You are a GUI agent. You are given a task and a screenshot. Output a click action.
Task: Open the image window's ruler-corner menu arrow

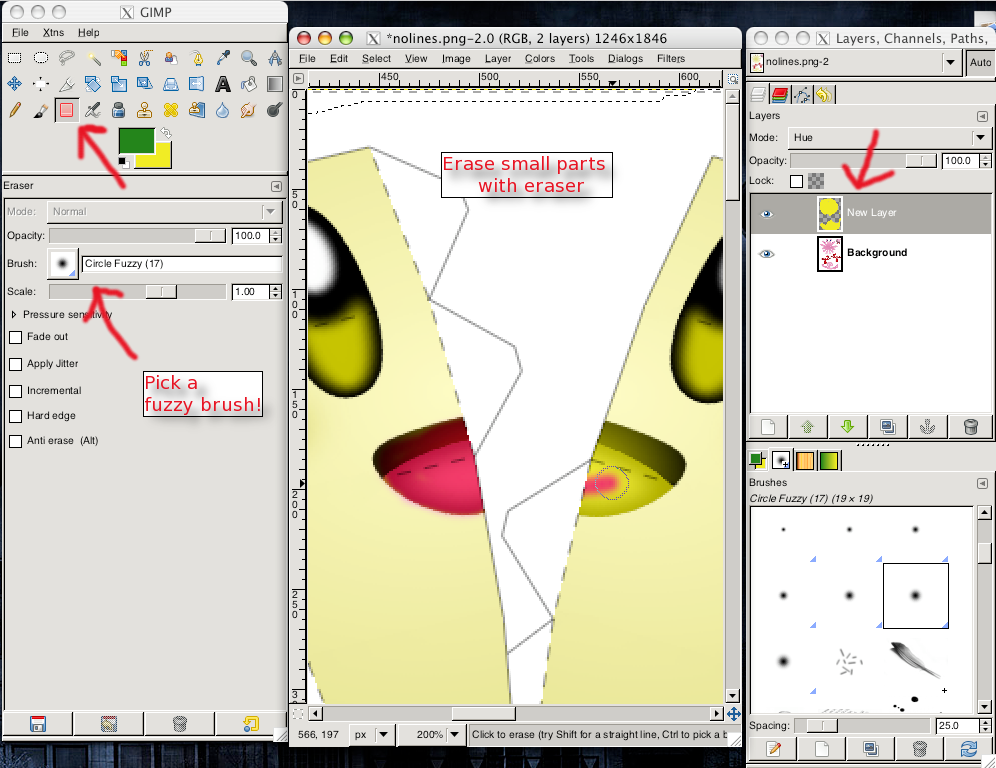pos(298,79)
